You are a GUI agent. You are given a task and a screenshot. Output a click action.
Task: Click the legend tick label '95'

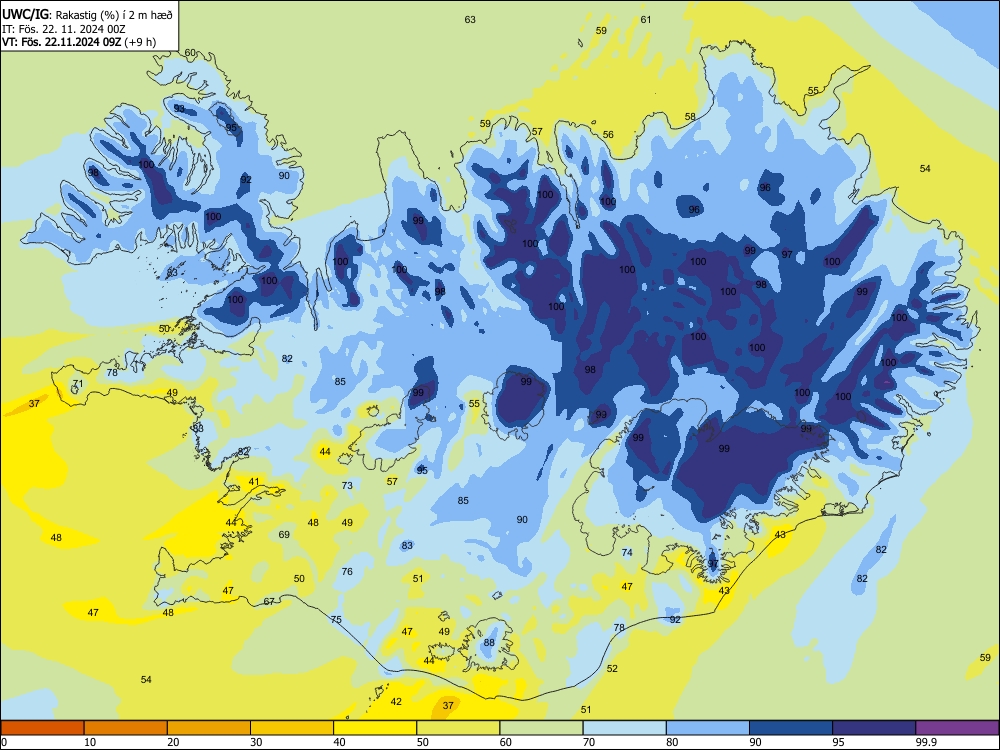pyautogui.click(x=838, y=742)
